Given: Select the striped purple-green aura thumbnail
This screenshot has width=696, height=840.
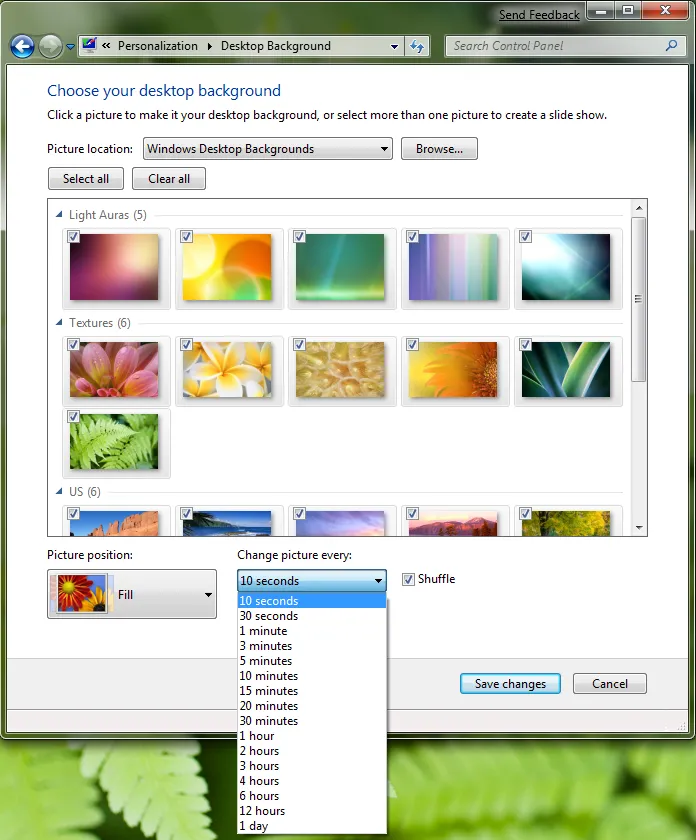Looking at the screenshot, I should [x=453, y=267].
